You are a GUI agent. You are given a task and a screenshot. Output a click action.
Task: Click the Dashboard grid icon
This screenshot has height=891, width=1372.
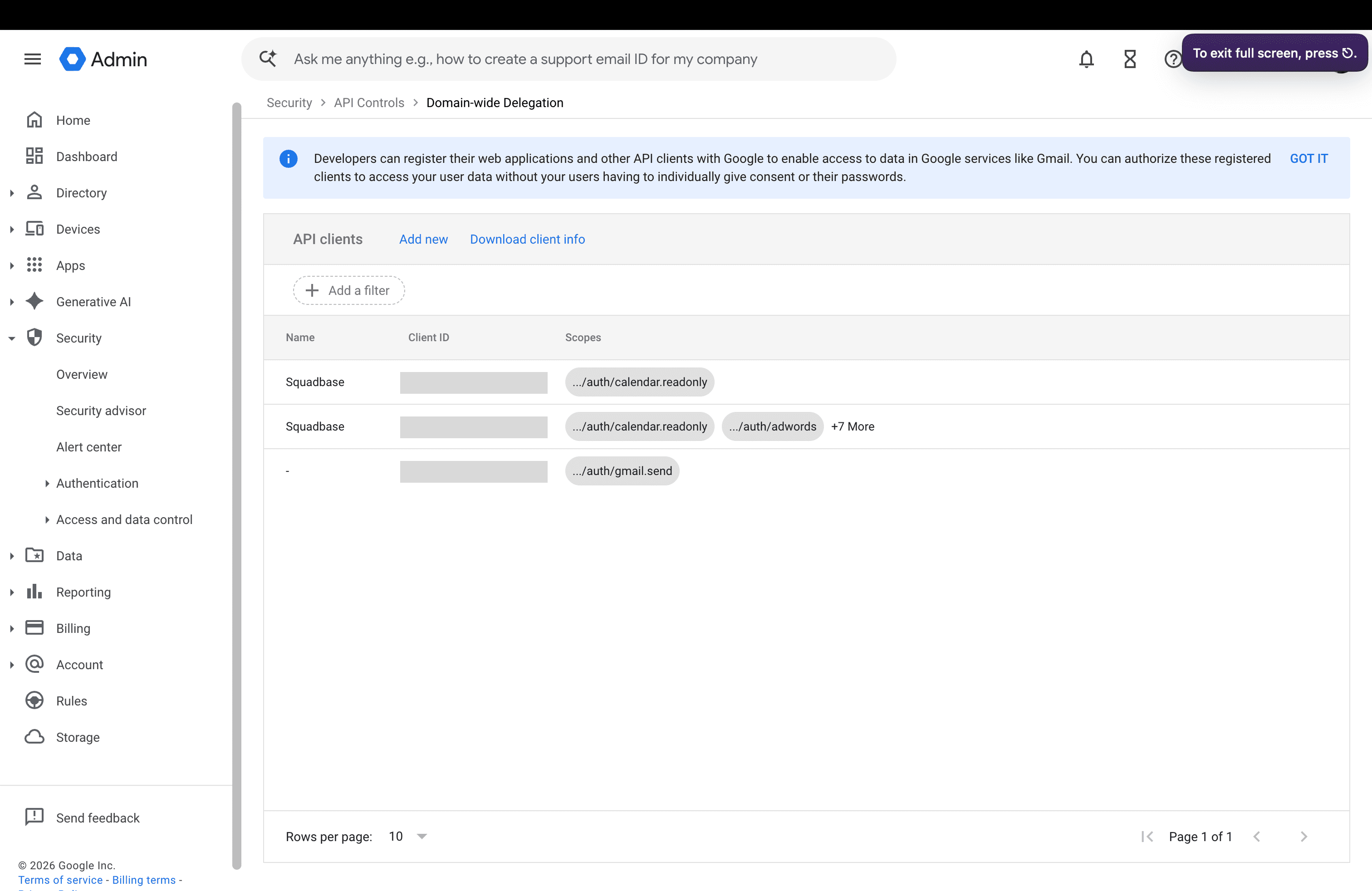click(34, 156)
